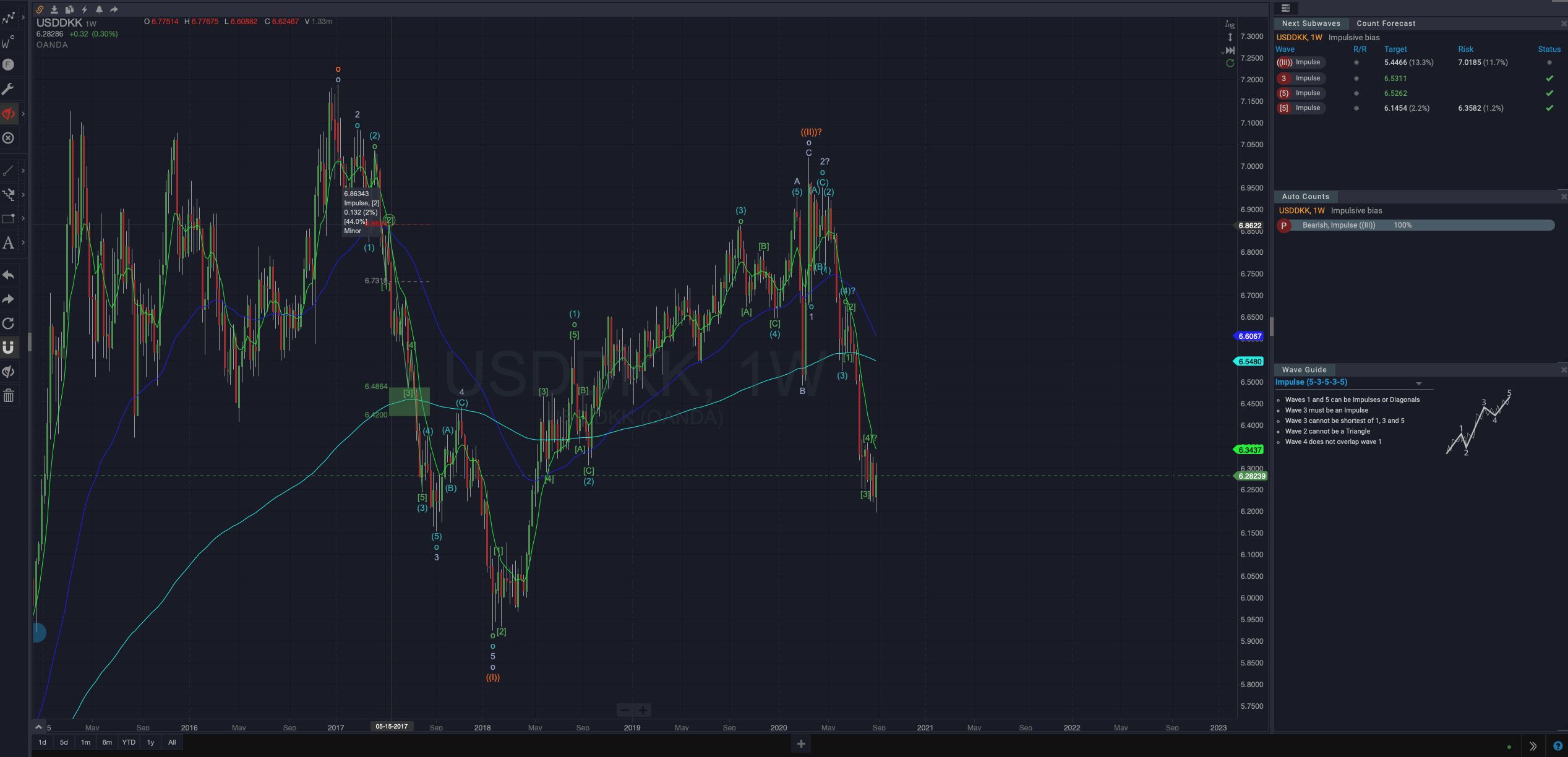Click the Fibonacci F circle tool
1568x757 pixels.
[x=9, y=65]
